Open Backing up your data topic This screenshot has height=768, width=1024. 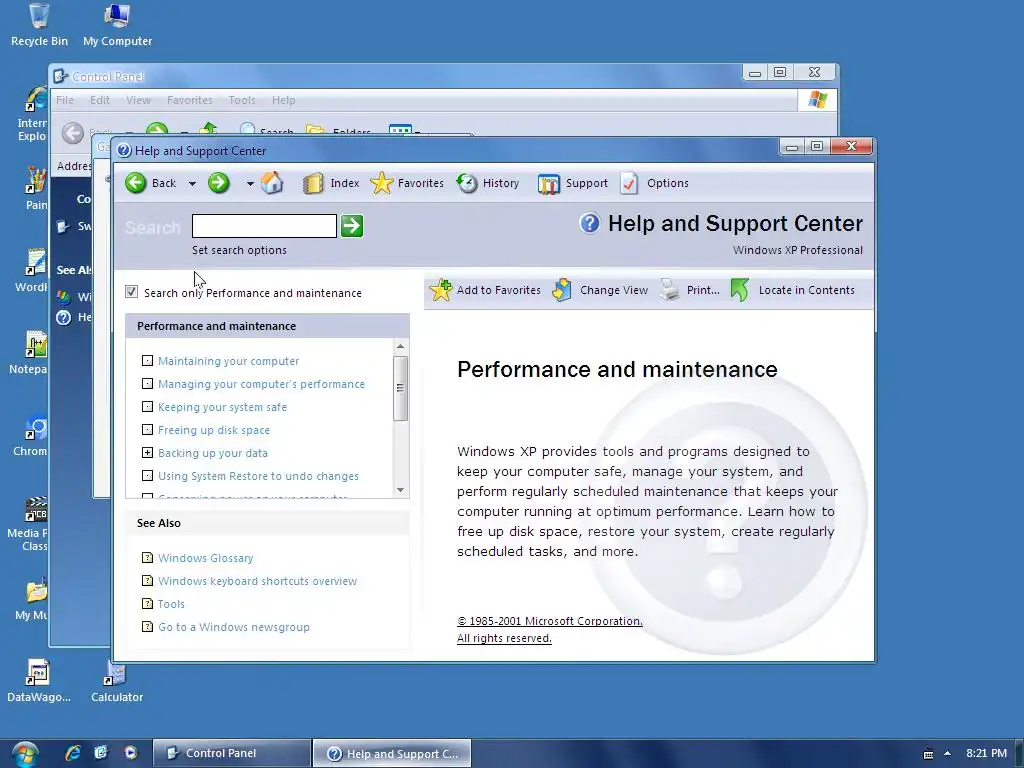pyautogui.click(x=213, y=453)
